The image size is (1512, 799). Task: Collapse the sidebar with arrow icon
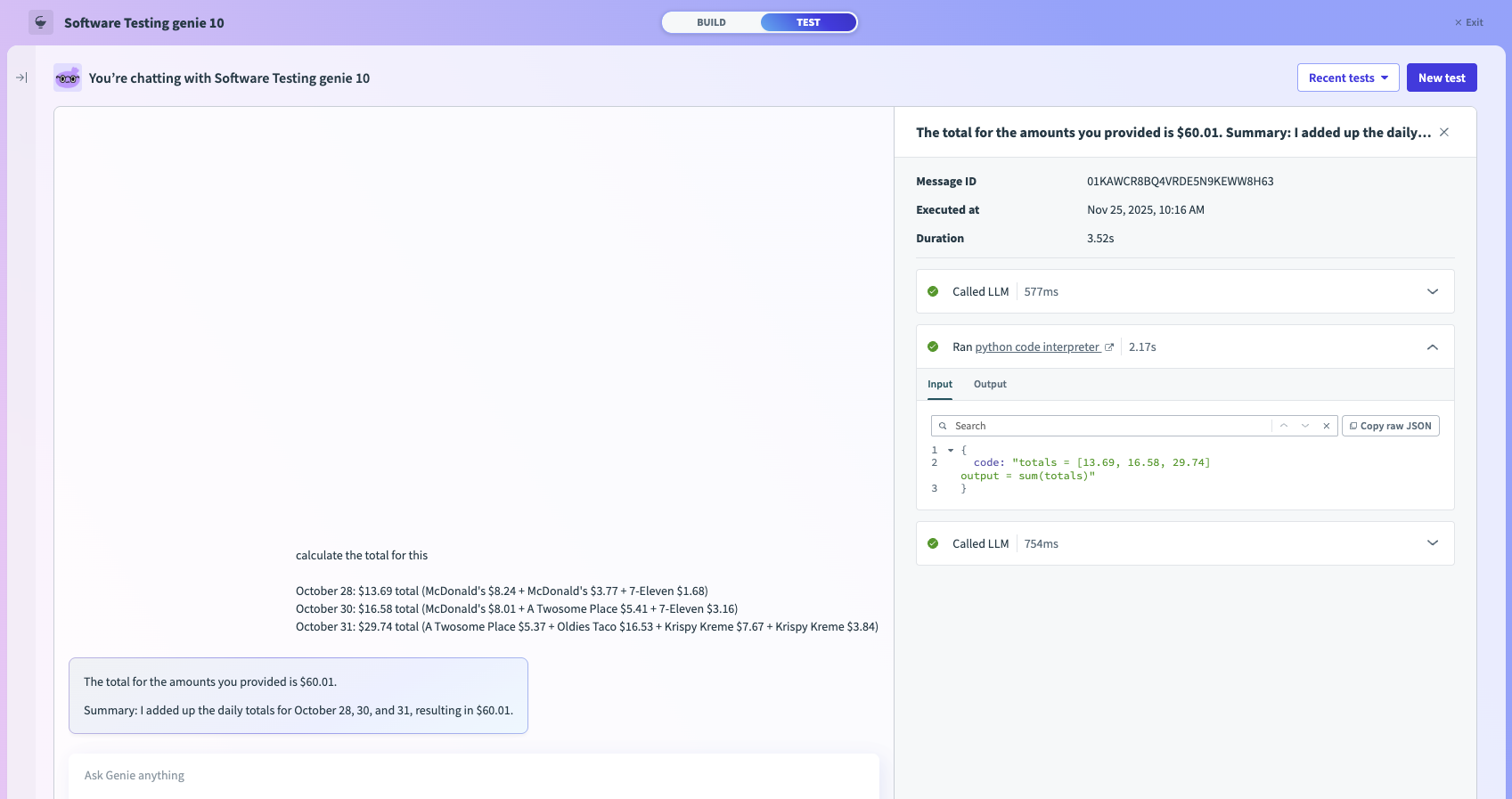pyautogui.click(x=21, y=77)
